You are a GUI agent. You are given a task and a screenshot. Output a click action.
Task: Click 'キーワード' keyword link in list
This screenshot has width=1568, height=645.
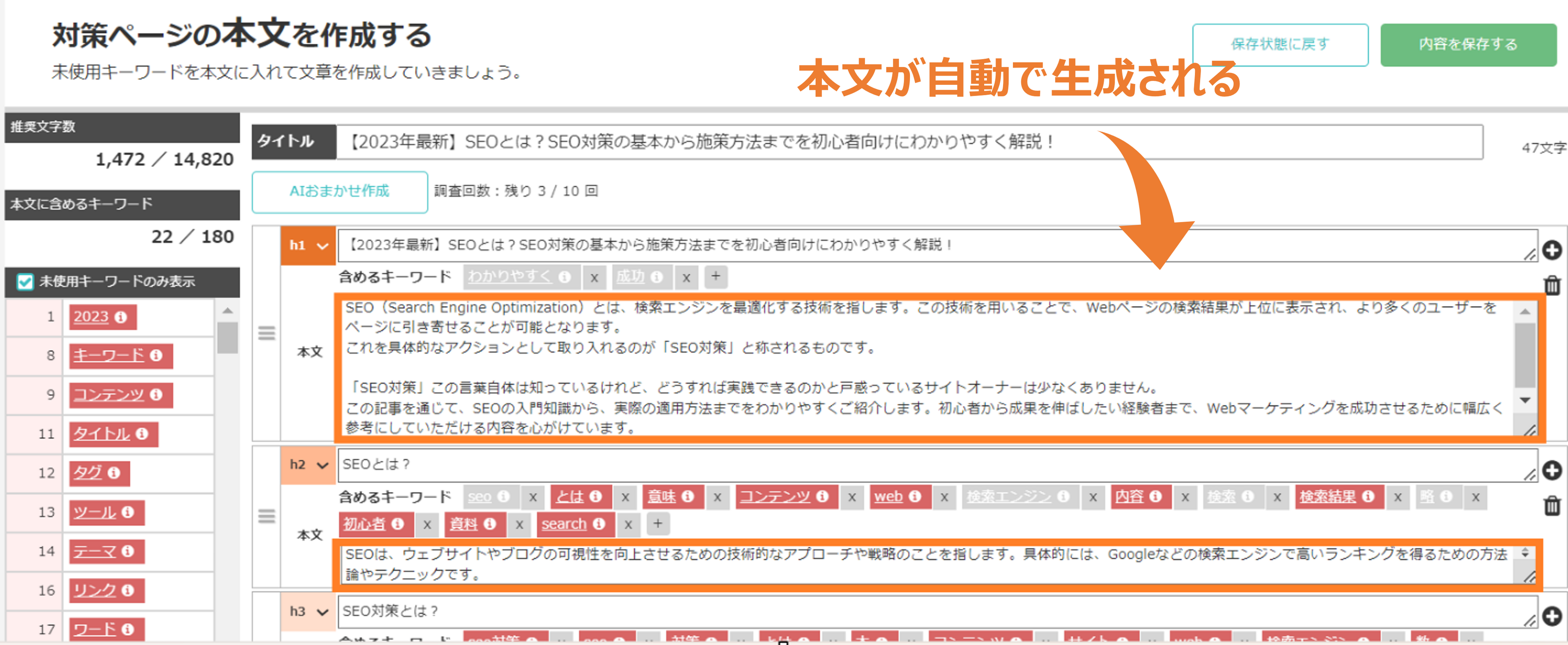(109, 355)
